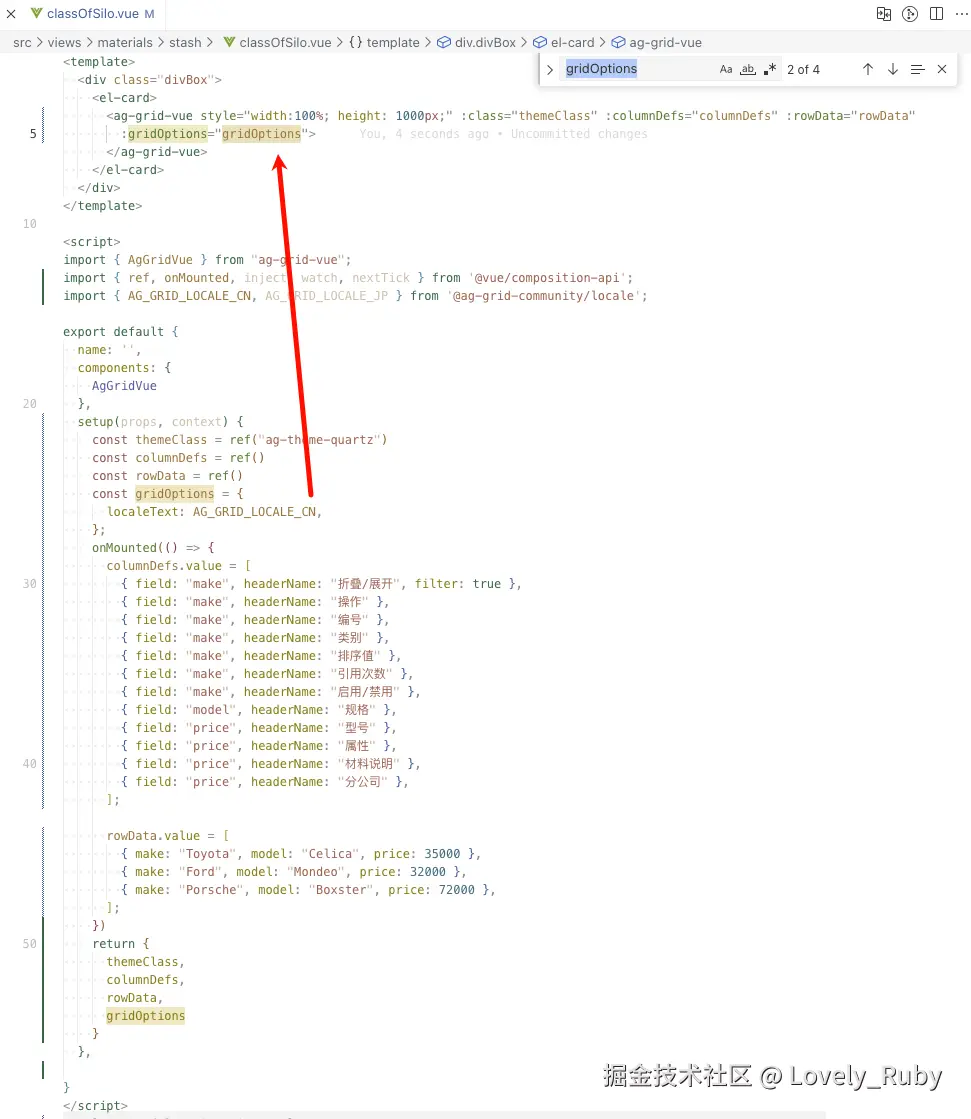The height and width of the screenshot is (1119, 971).
Task: Click line number 50 in the gutter
Action: tap(29, 943)
